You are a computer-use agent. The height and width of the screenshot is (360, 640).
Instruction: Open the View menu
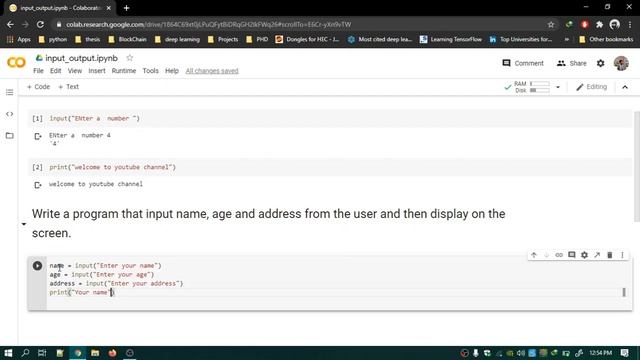[x=75, y=71]
